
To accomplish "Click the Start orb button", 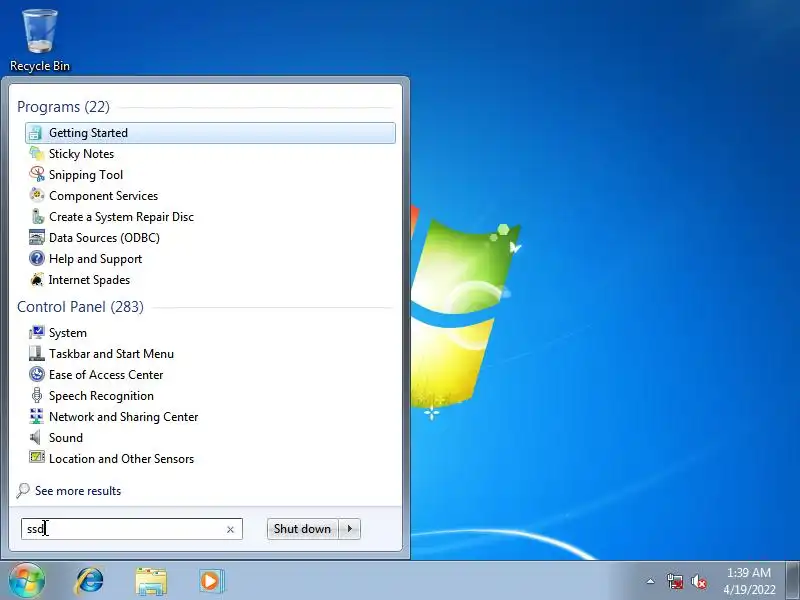I will coord(27,581).
